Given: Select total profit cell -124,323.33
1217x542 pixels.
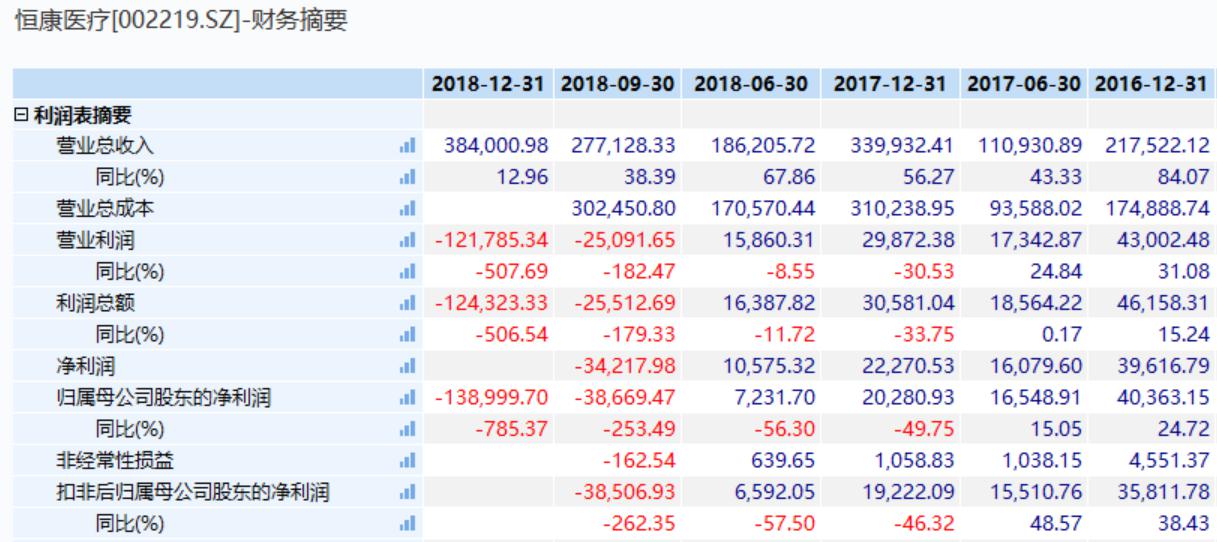Looking at the screenshot, I should tap(492, 305).
